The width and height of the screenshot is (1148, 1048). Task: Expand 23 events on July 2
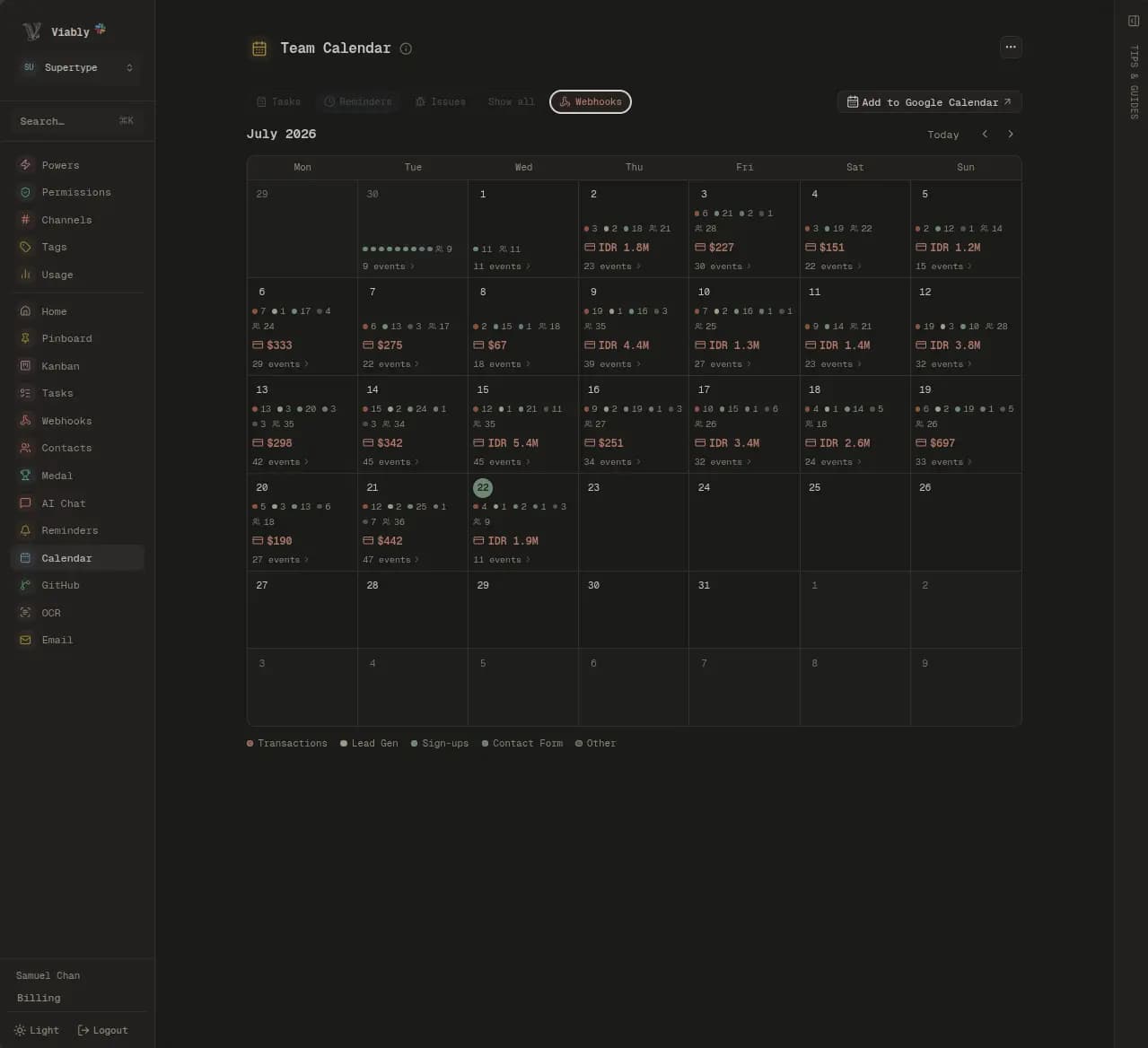coord(612,266)
